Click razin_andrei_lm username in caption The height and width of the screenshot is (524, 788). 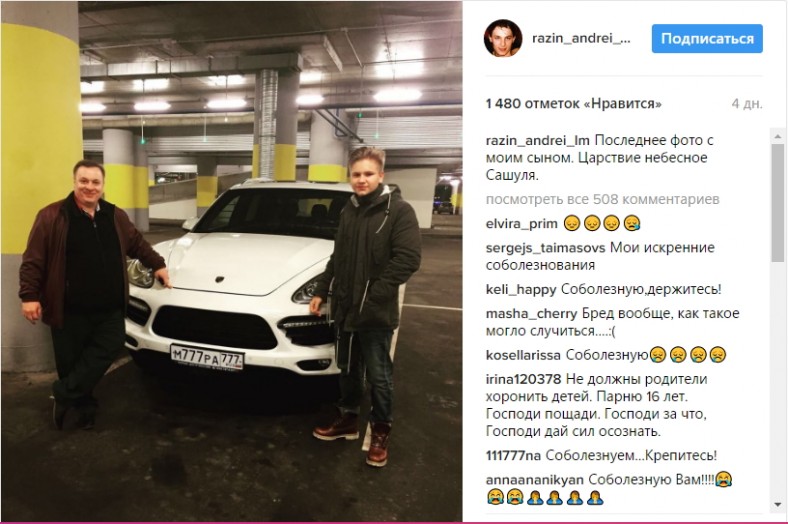pyautogui.click(x=538, y=140)
